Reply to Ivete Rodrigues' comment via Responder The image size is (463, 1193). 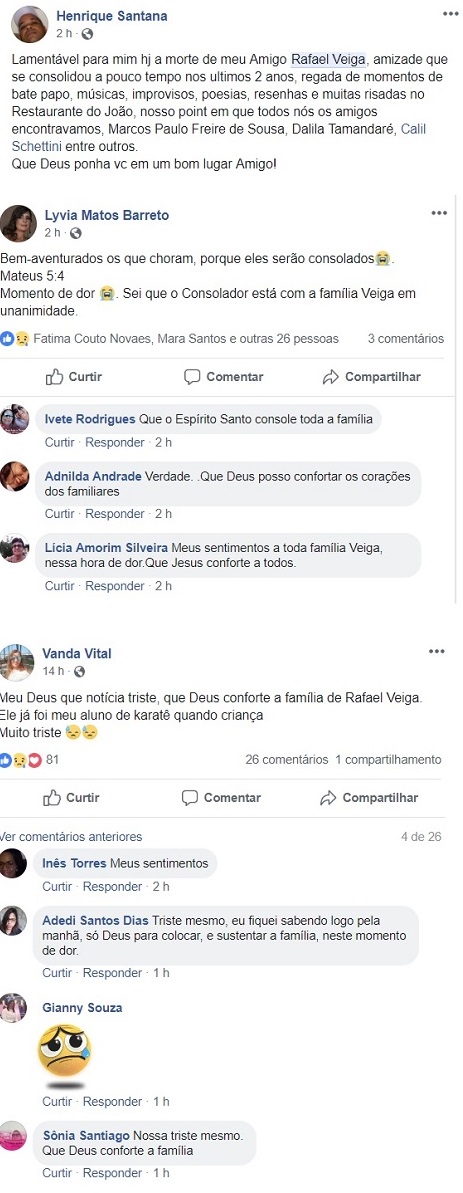115,442
